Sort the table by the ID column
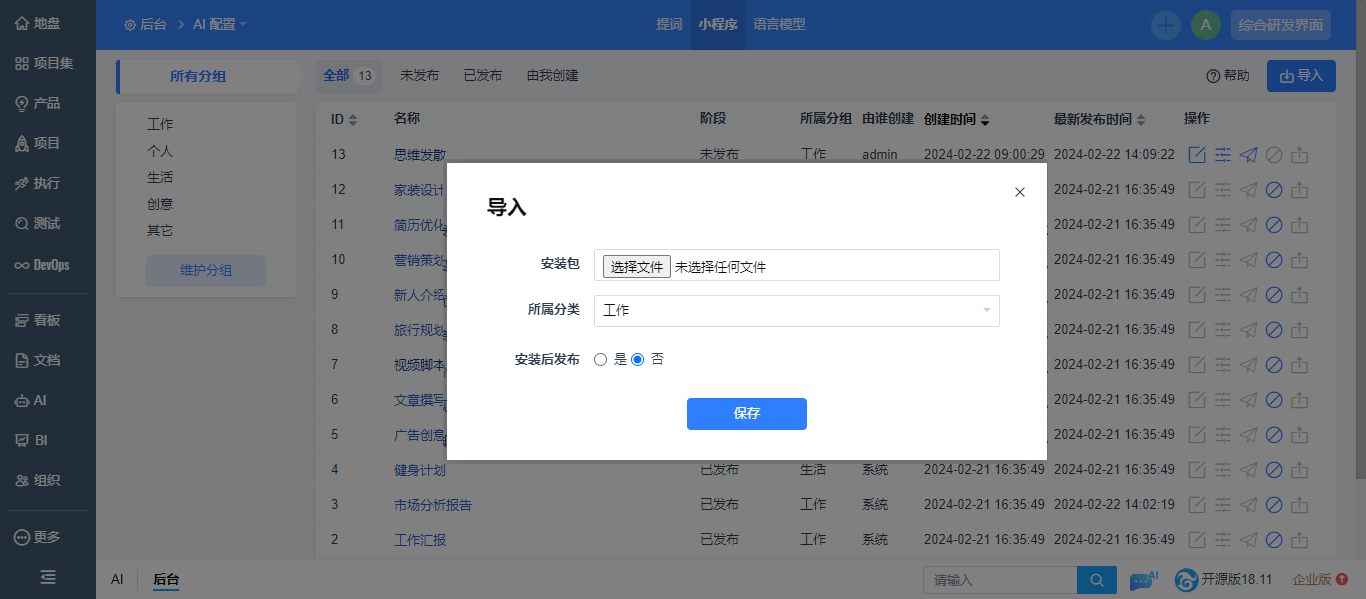 344,120
